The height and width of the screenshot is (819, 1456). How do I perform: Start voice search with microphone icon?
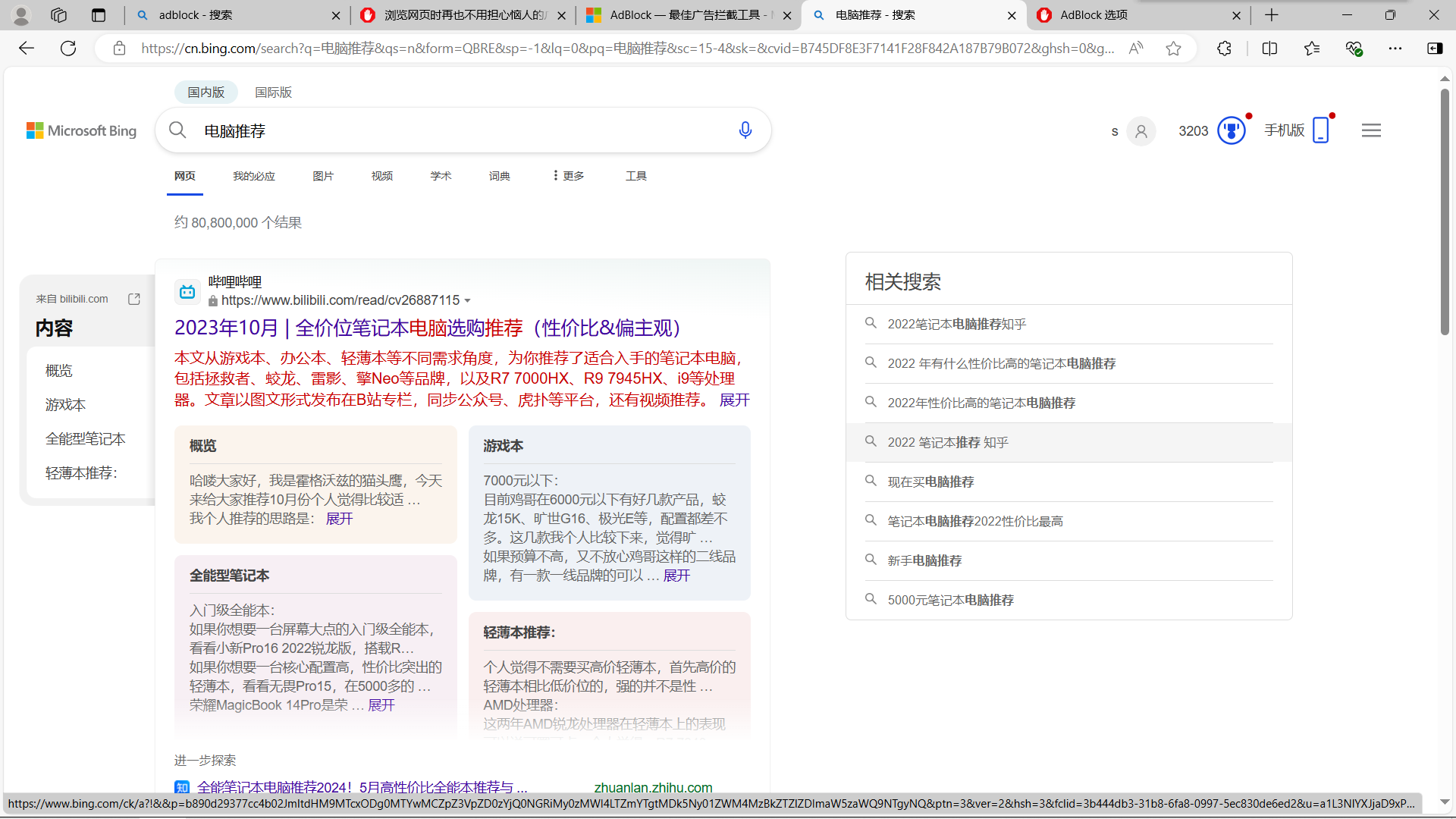coord(745,130)
